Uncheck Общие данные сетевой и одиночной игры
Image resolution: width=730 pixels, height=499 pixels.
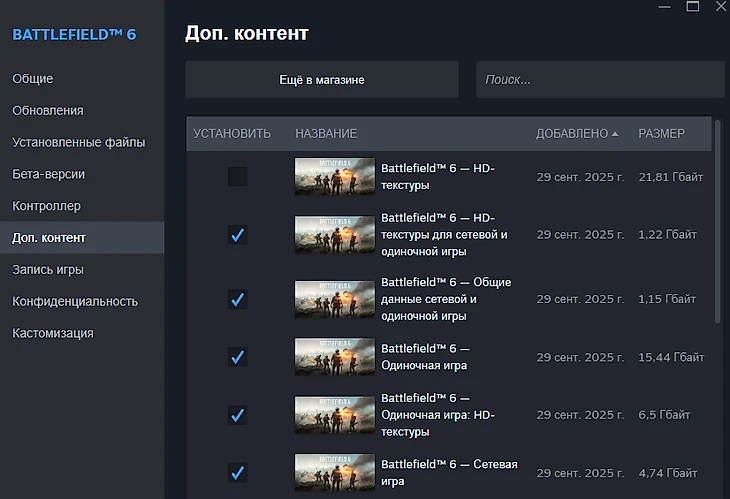237,299
